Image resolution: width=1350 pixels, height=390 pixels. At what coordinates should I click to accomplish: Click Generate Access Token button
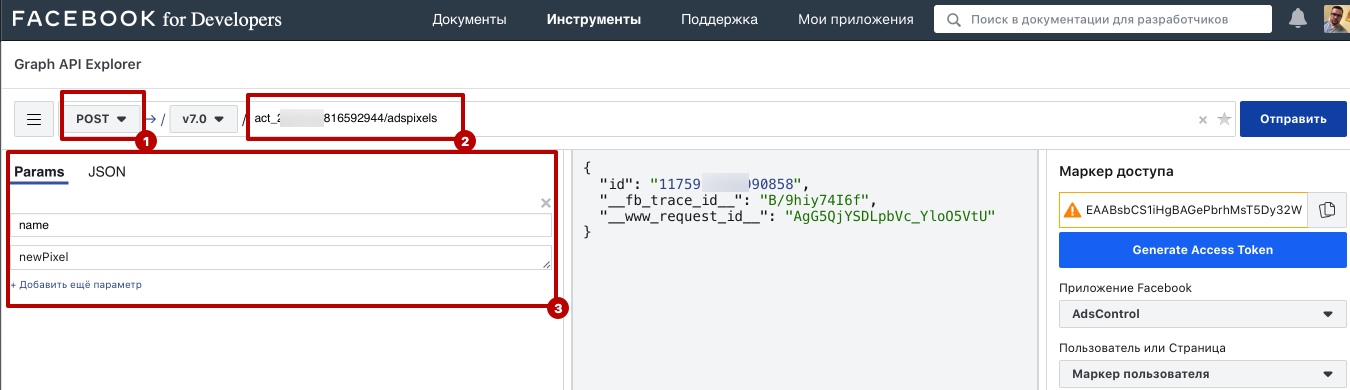tap(1202, 250)
